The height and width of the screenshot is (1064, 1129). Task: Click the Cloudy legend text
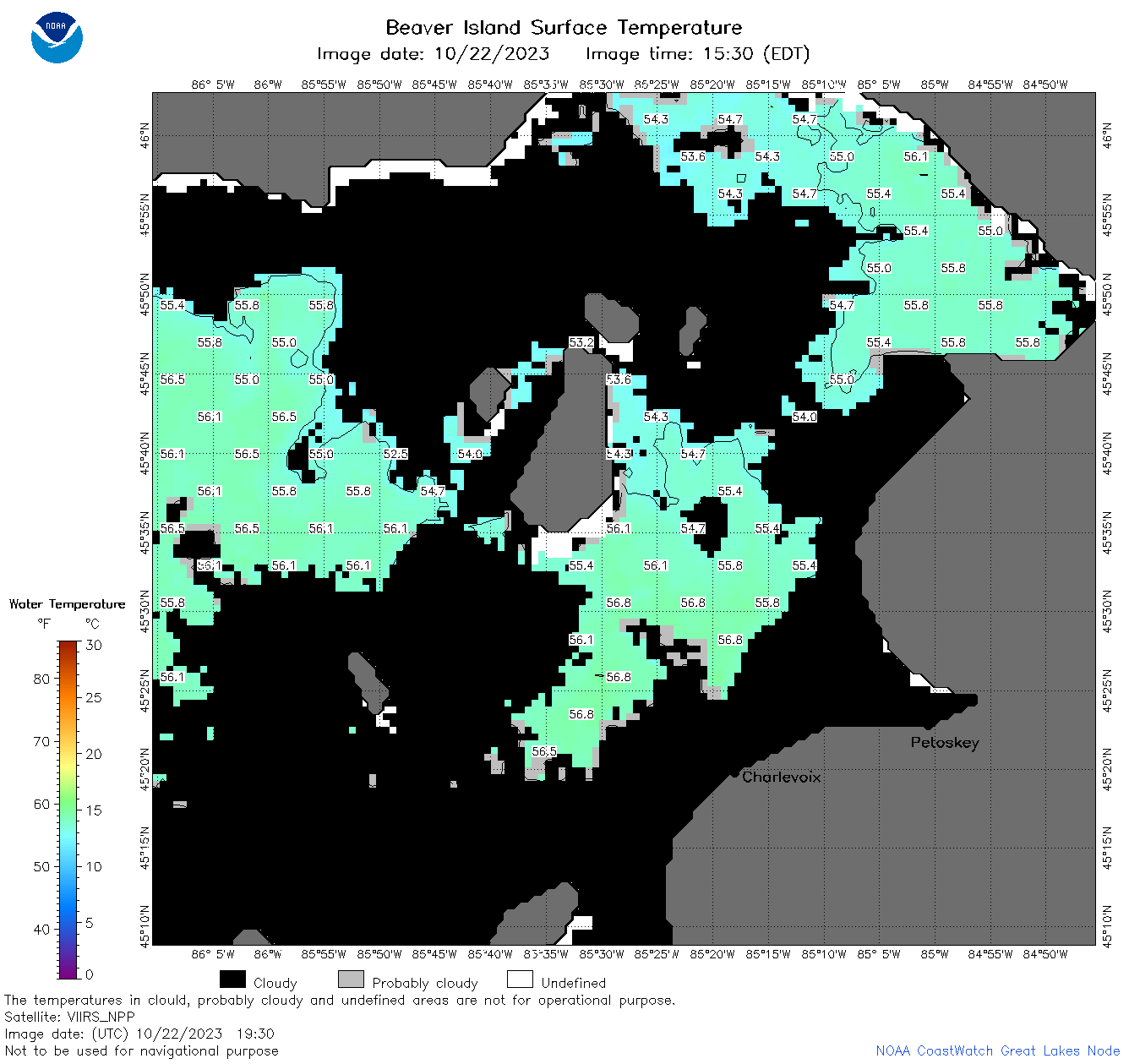click(275, 984)
